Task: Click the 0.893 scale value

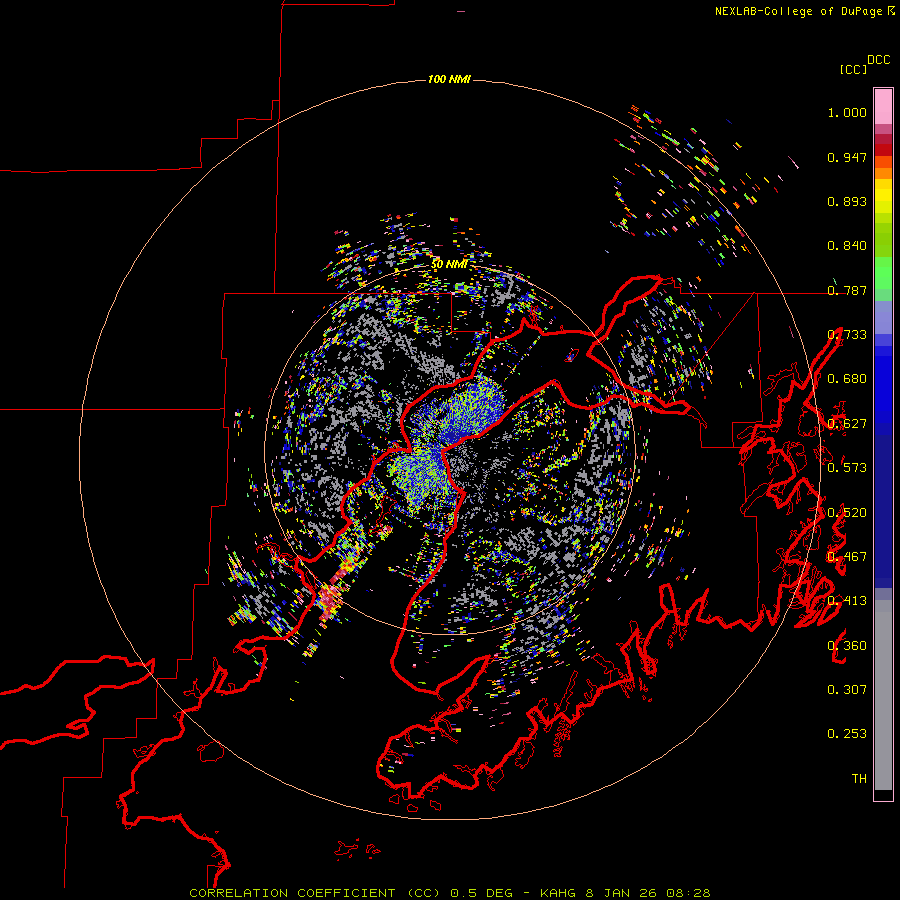Action: (x=847, y=201)
